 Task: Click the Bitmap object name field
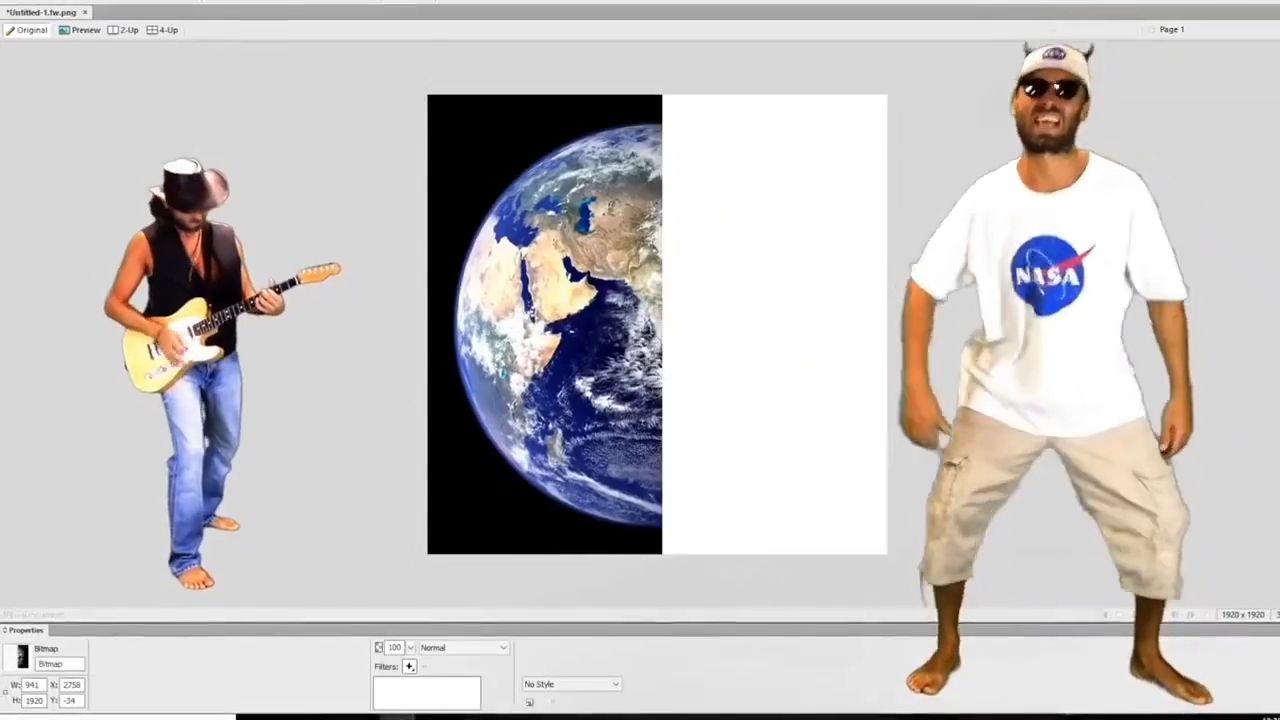59,664
